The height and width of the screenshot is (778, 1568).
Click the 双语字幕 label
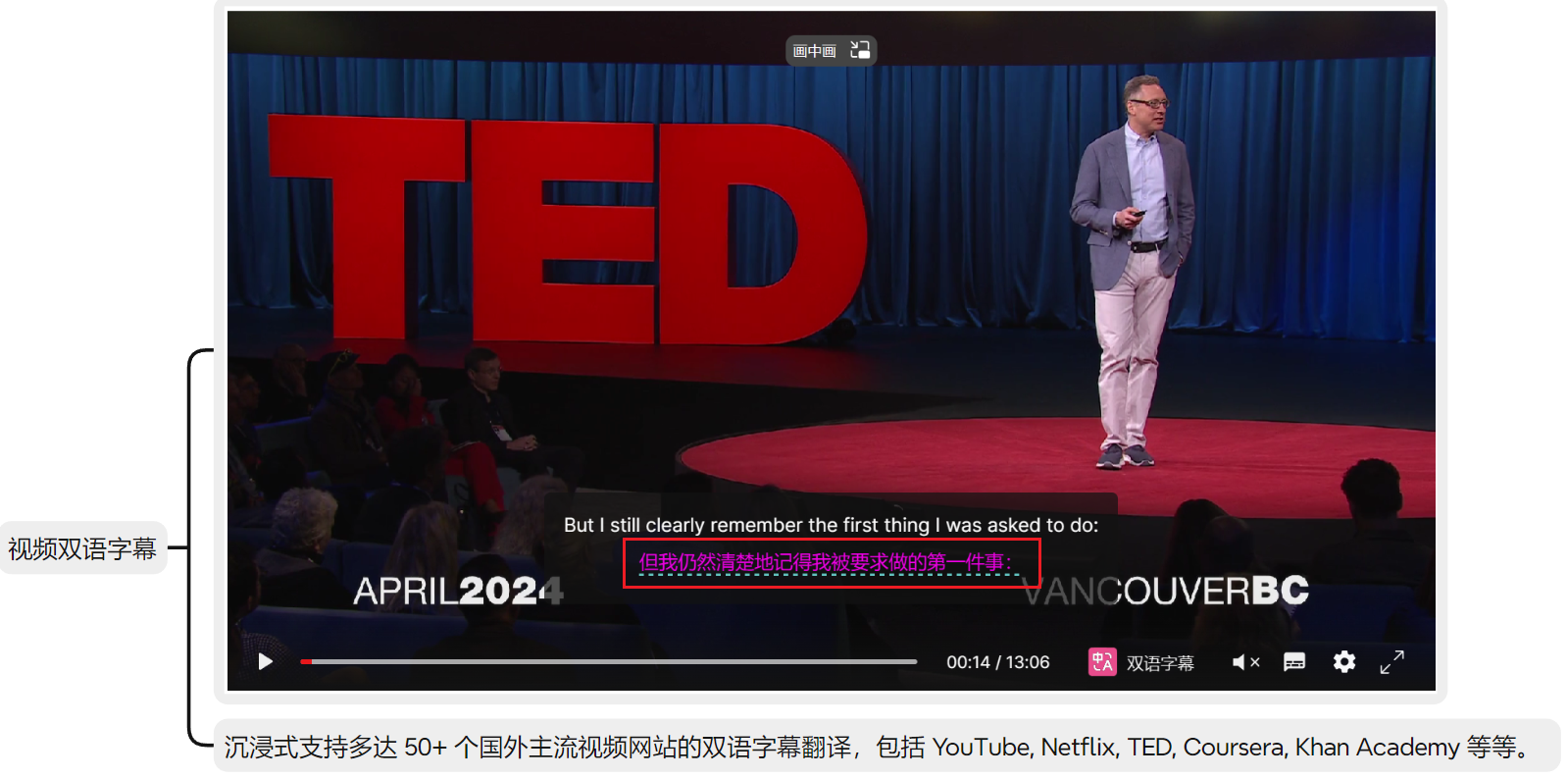click(1160, 663)
